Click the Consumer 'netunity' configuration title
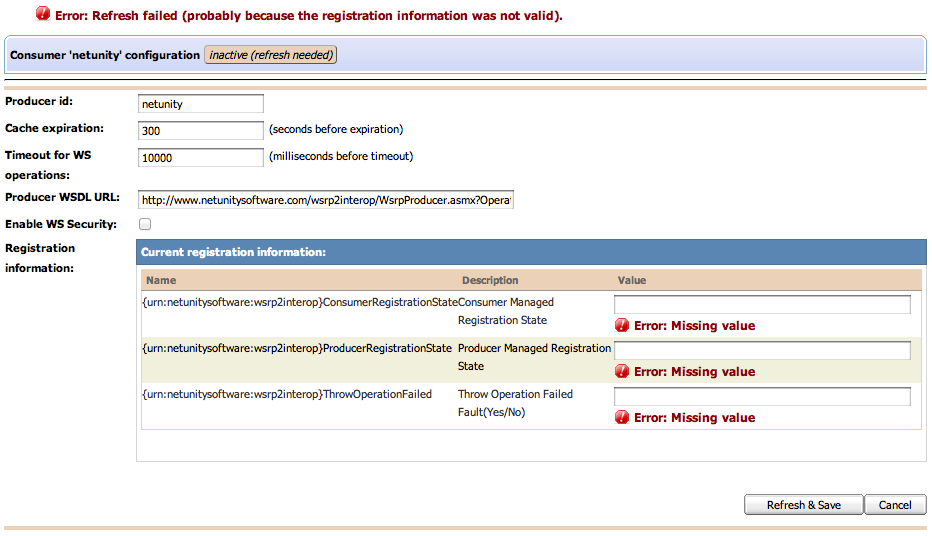 pos(105,55)
